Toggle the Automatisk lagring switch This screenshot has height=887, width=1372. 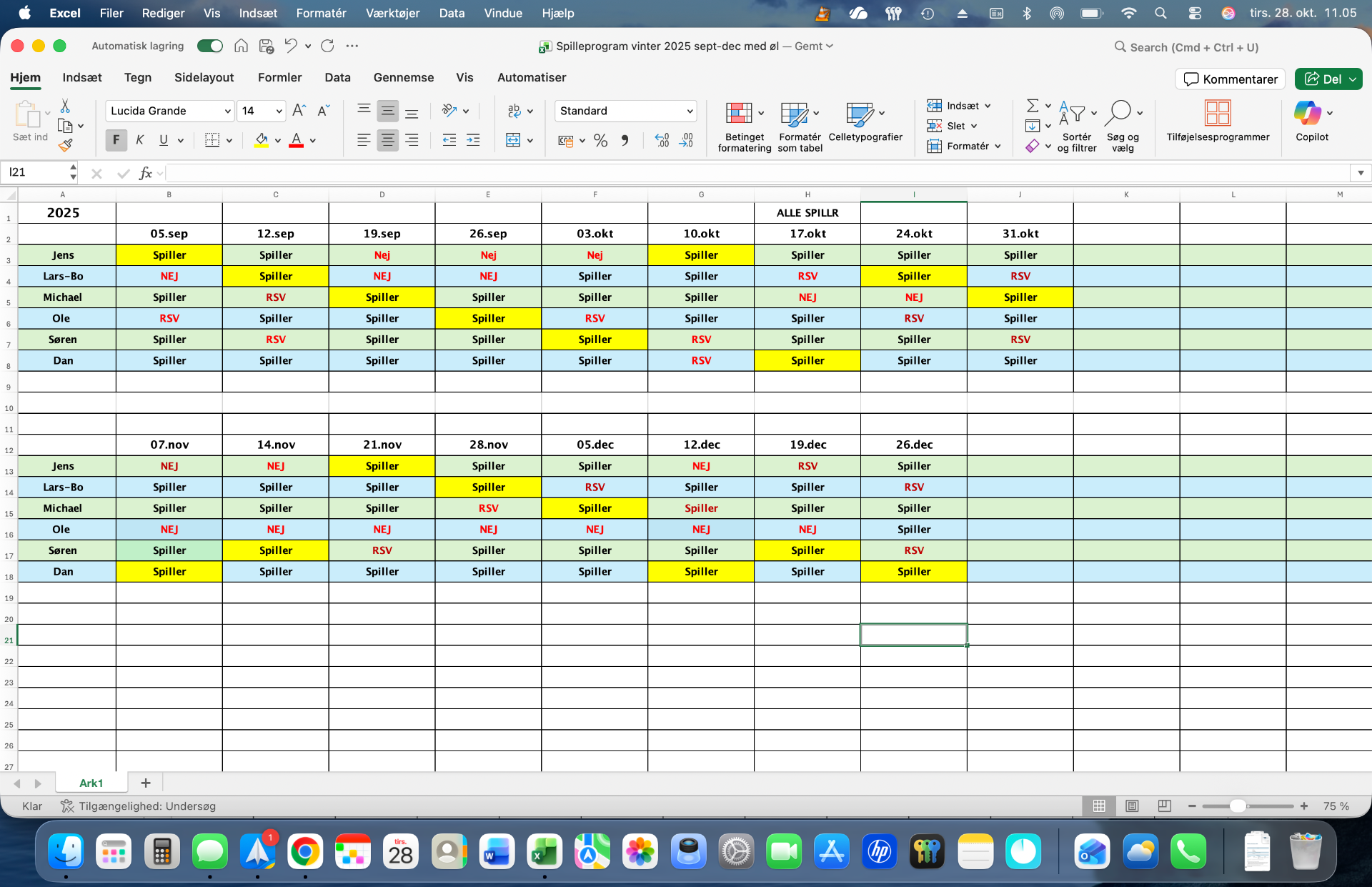pyautogui.click(x=210, y=46)
